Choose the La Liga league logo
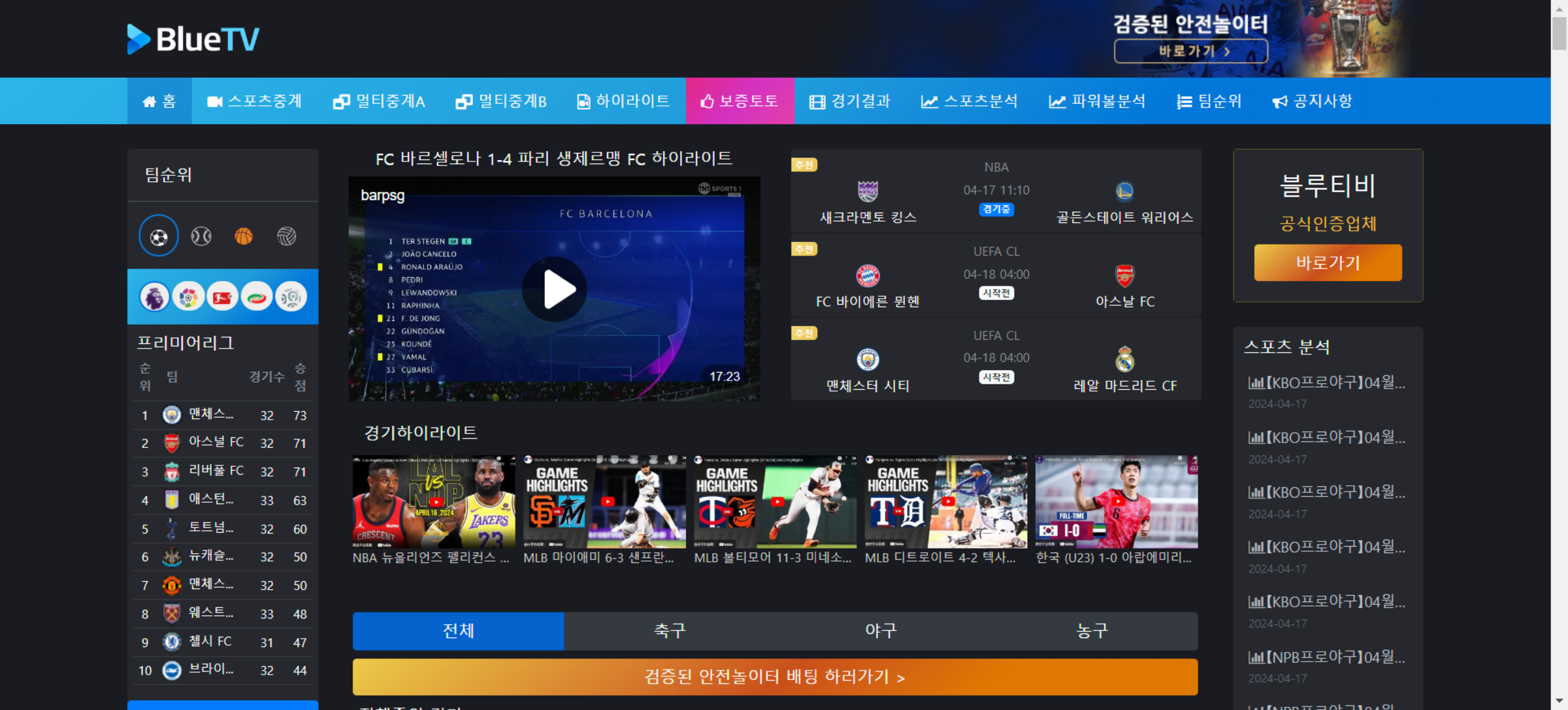This screenshot has width=1568, height=710. (188, 297)
